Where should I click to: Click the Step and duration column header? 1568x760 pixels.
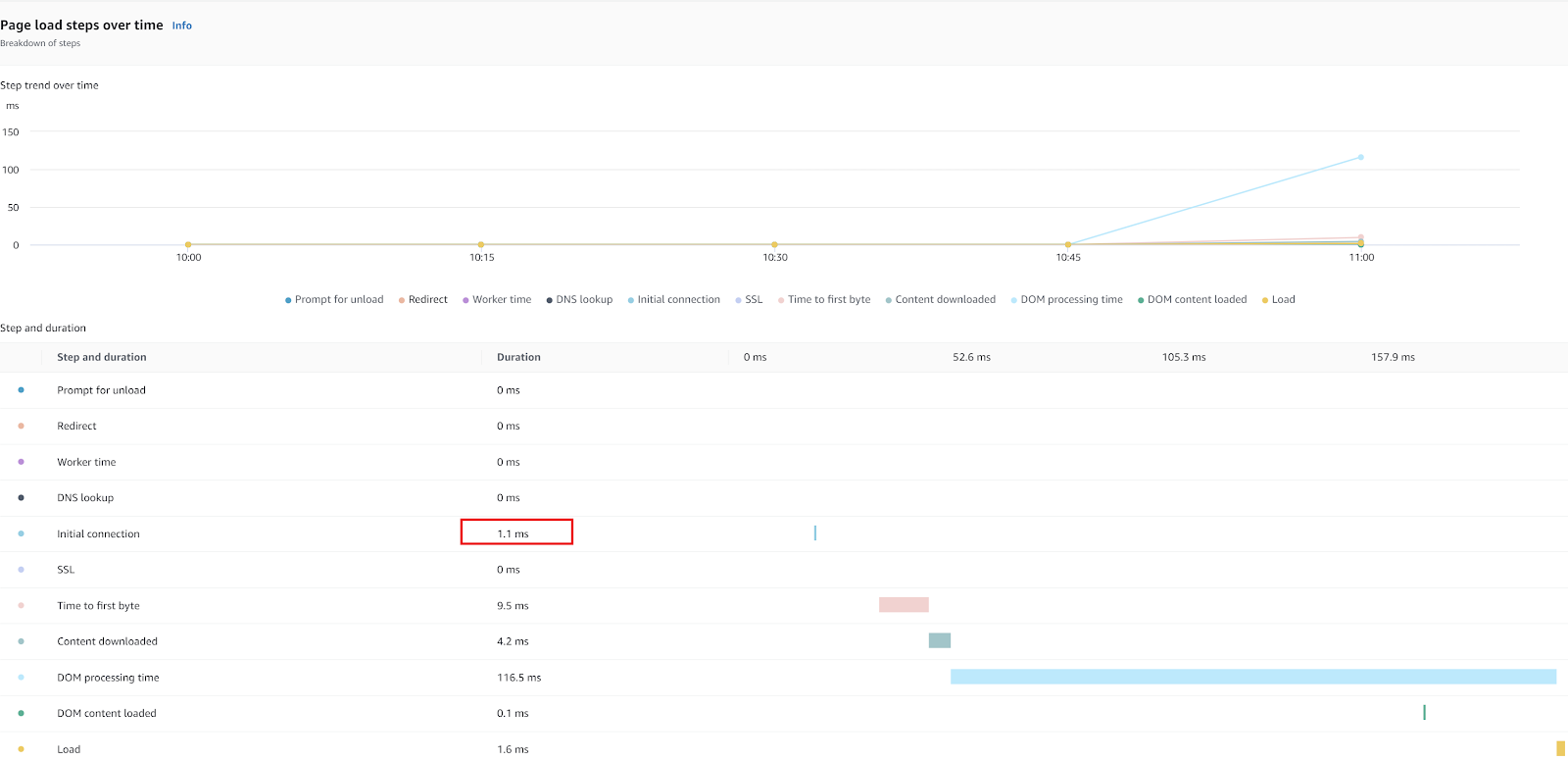102,358
